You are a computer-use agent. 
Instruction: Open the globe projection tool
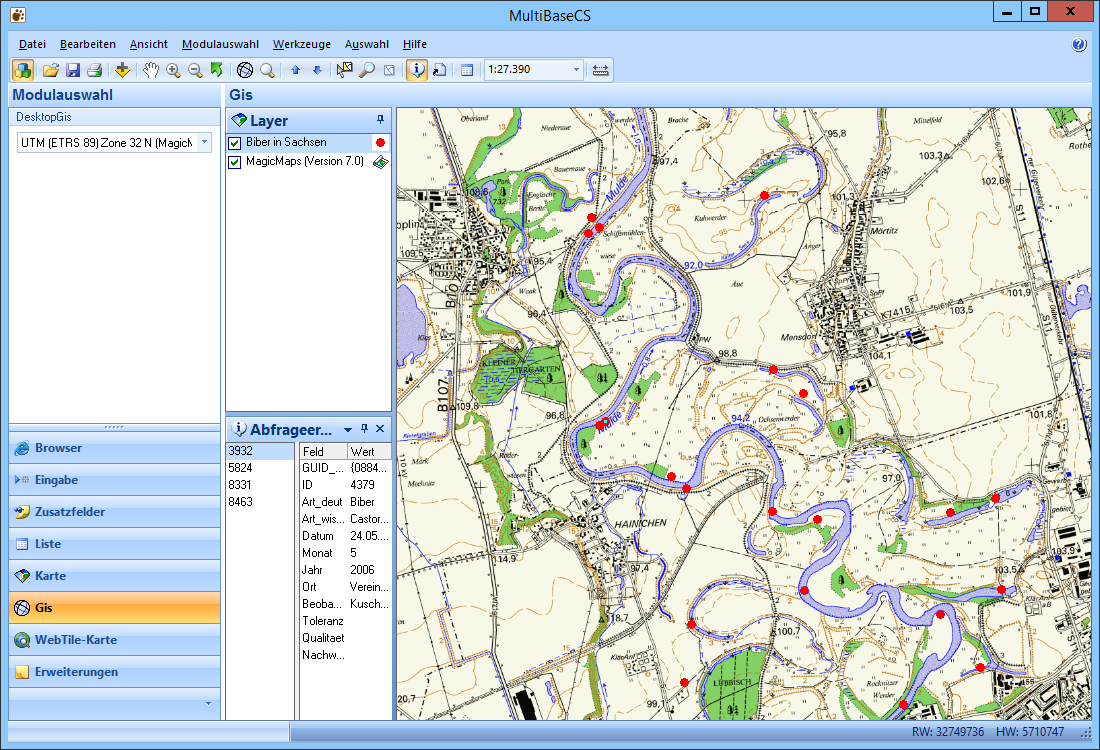coord(244,70)
